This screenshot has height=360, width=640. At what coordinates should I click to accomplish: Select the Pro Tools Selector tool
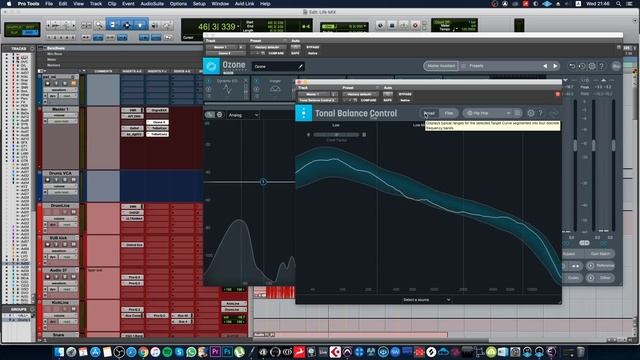coord(127,25)
